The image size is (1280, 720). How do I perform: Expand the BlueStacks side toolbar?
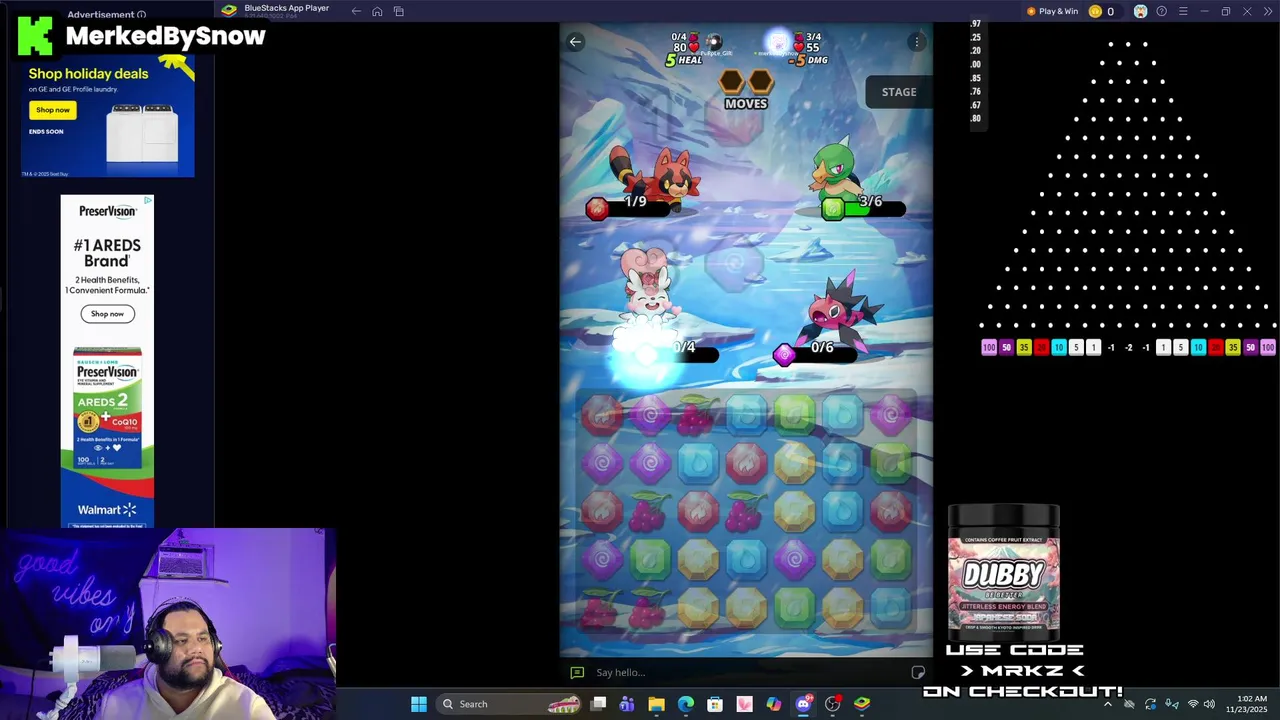tap(1267, 11)
